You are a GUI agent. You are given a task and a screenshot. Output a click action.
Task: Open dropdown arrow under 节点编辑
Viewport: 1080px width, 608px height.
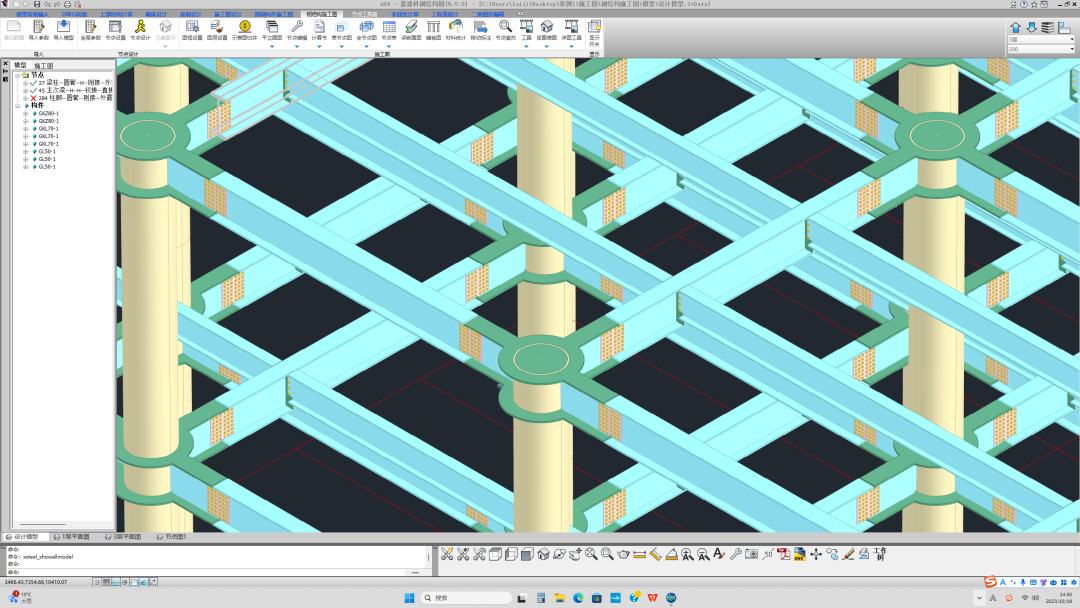click(297, 46)
